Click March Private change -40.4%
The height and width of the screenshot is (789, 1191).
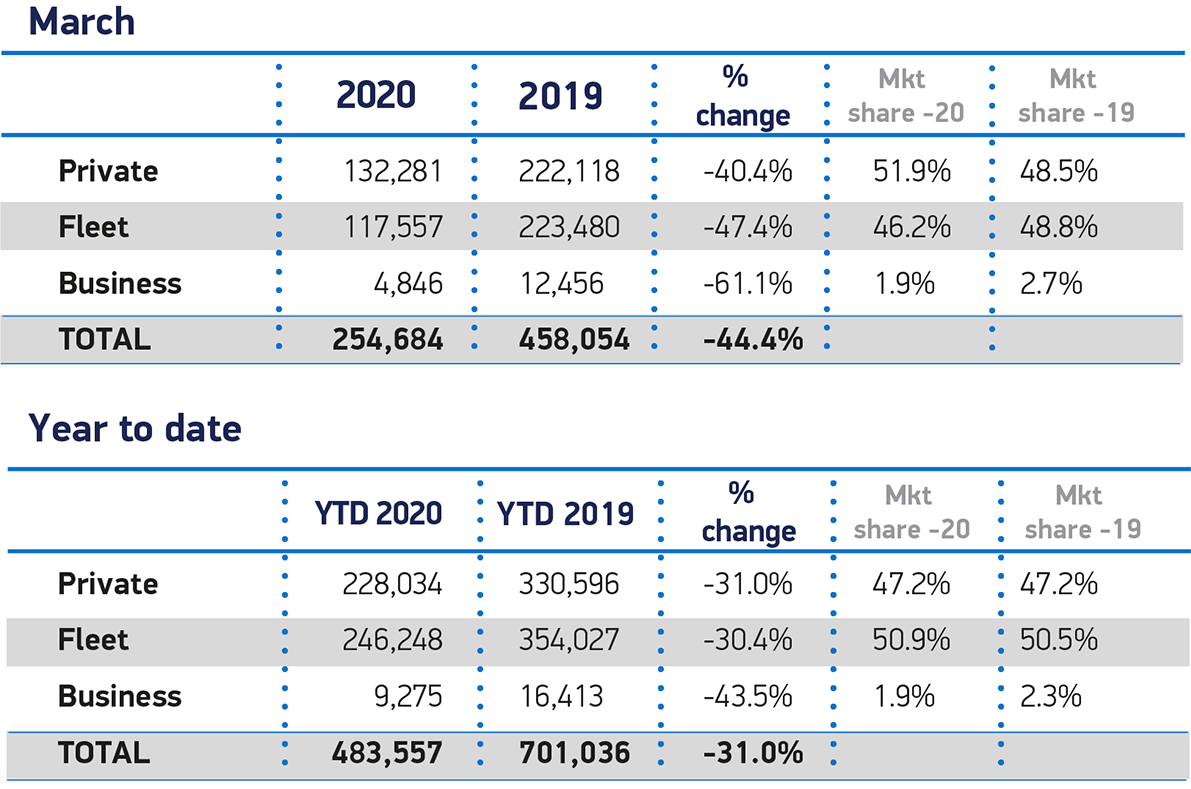pyautogui.click(x=747, y=172)
